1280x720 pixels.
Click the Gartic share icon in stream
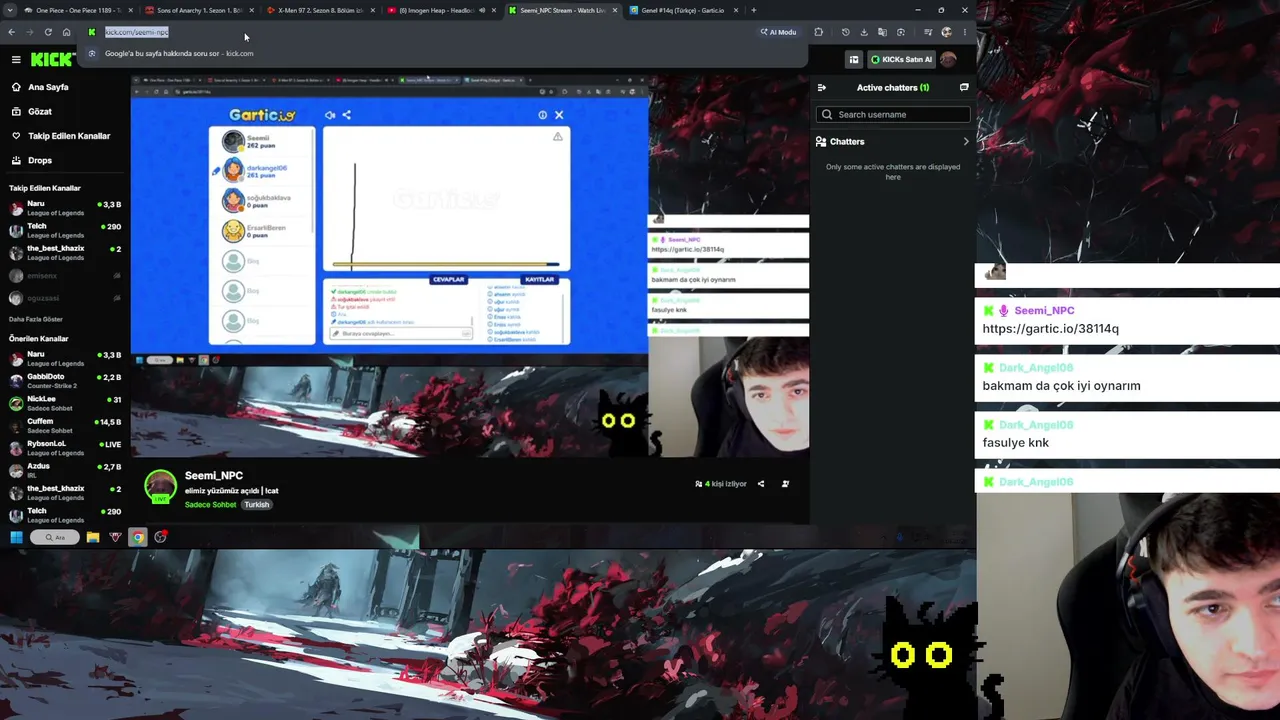347,115
